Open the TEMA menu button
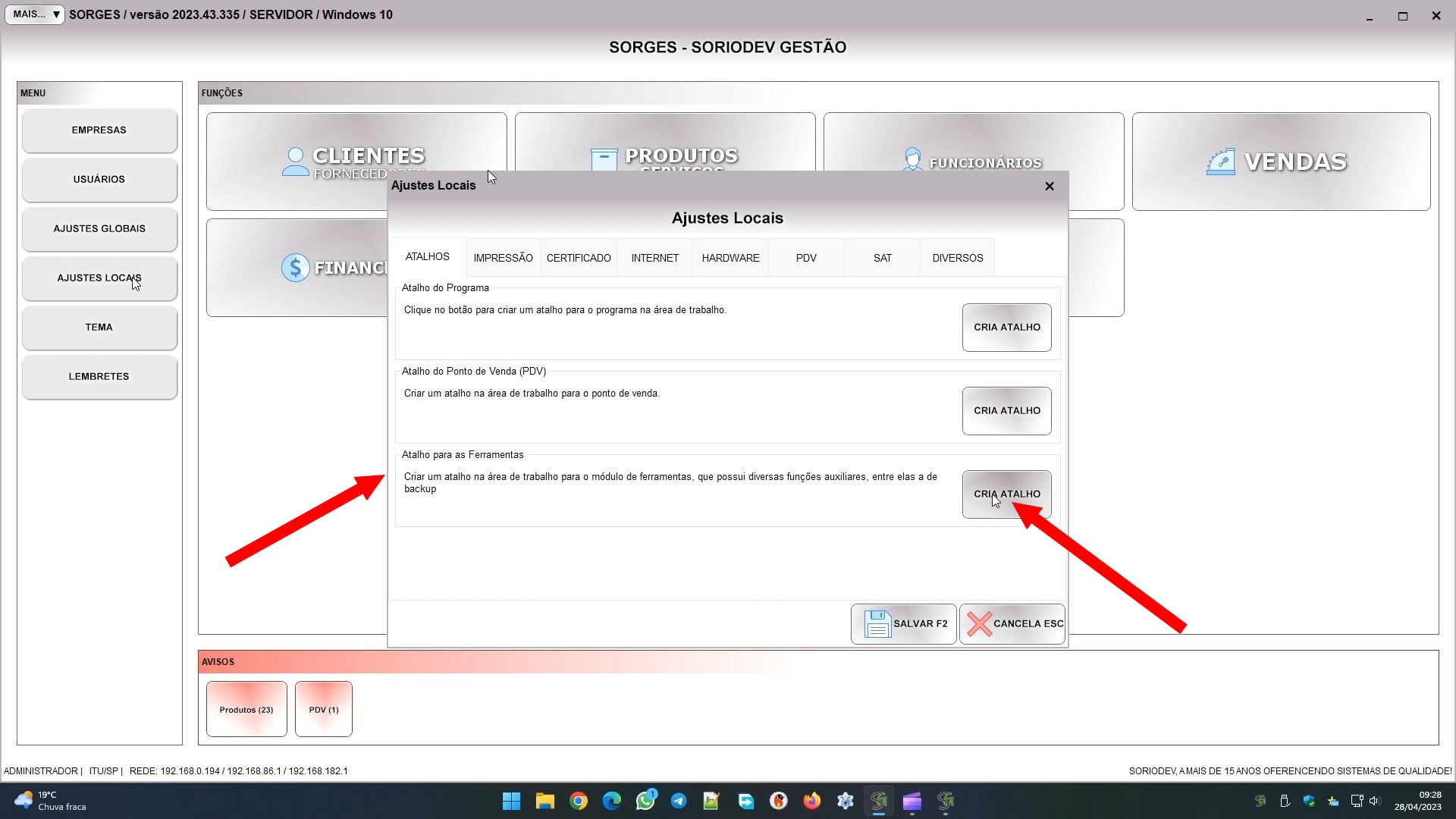 tap(99, 328)
